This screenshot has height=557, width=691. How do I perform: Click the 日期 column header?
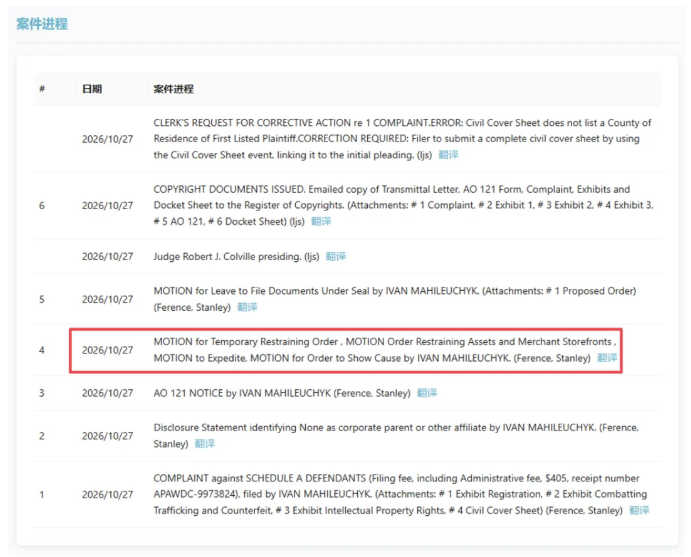[x=92, y=89]
